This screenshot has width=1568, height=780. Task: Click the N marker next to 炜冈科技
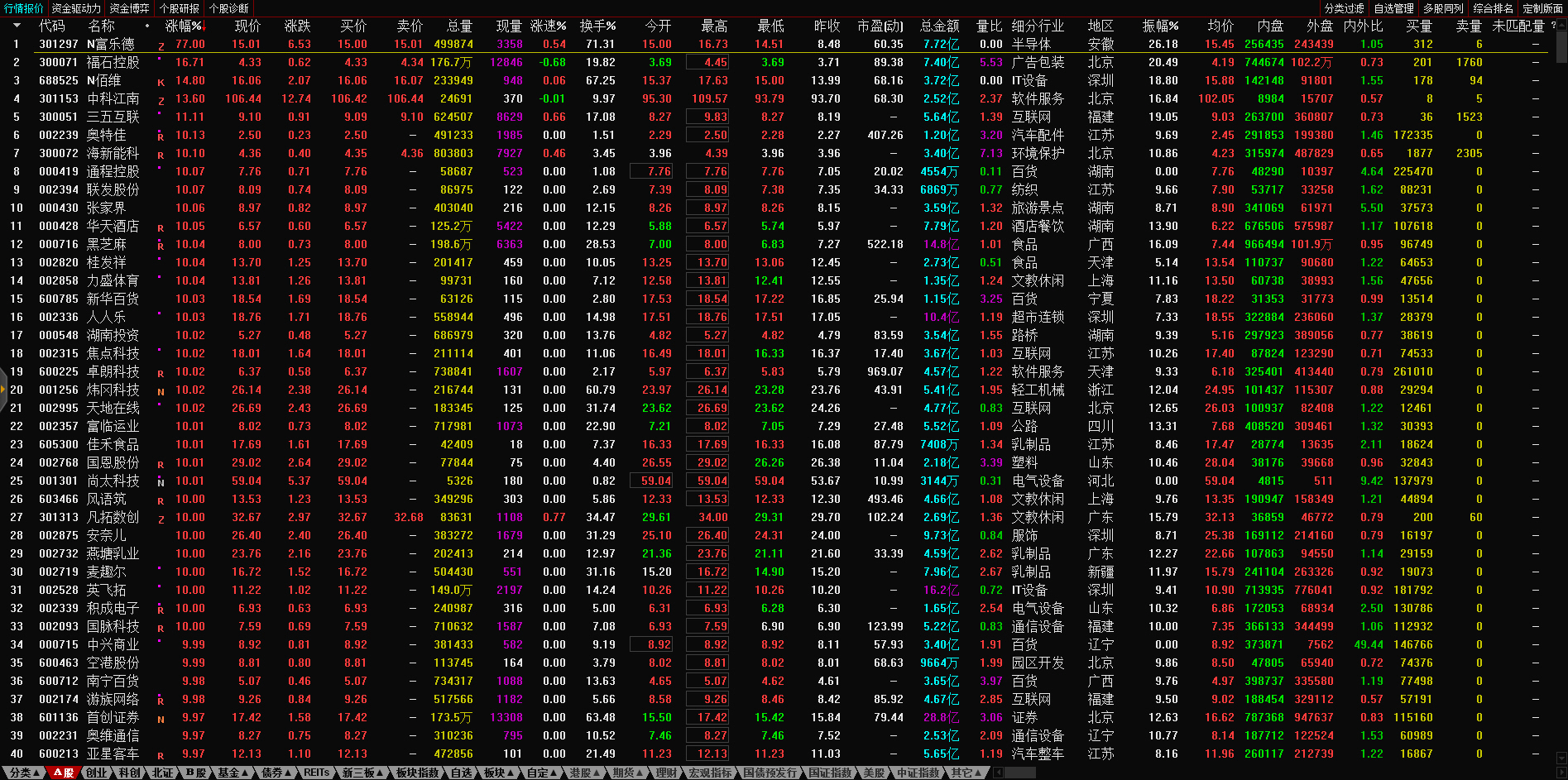pos(161,391)
